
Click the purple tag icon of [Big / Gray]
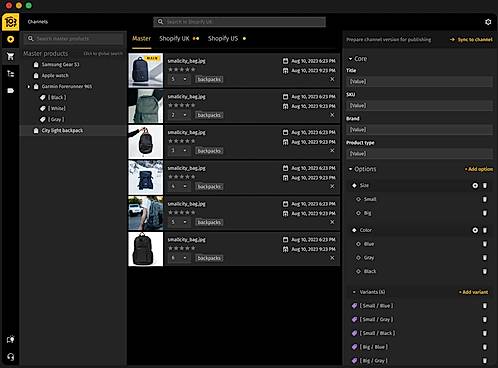coord(354,360)
